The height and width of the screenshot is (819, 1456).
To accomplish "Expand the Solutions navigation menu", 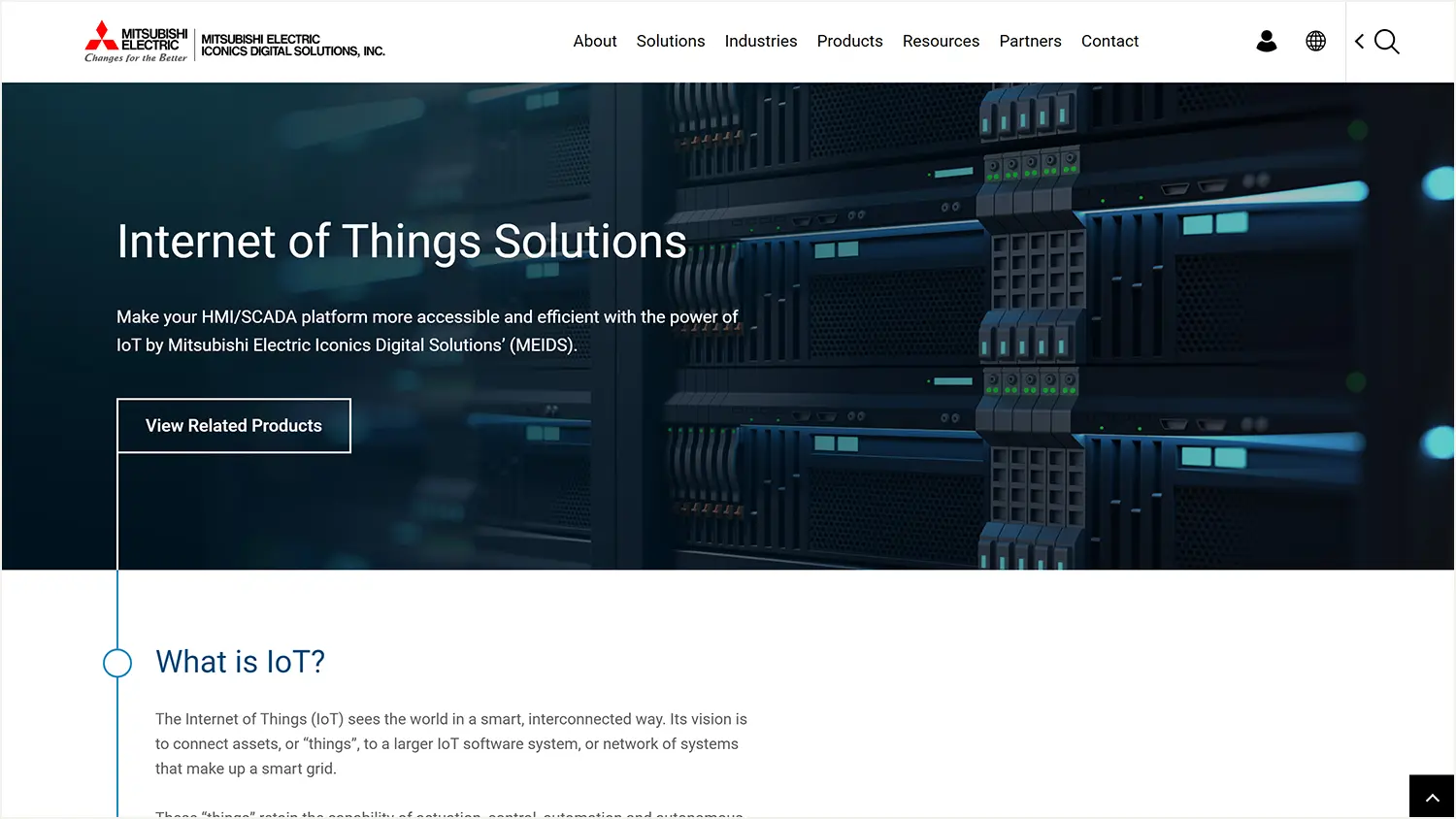I will coord(670,41).
